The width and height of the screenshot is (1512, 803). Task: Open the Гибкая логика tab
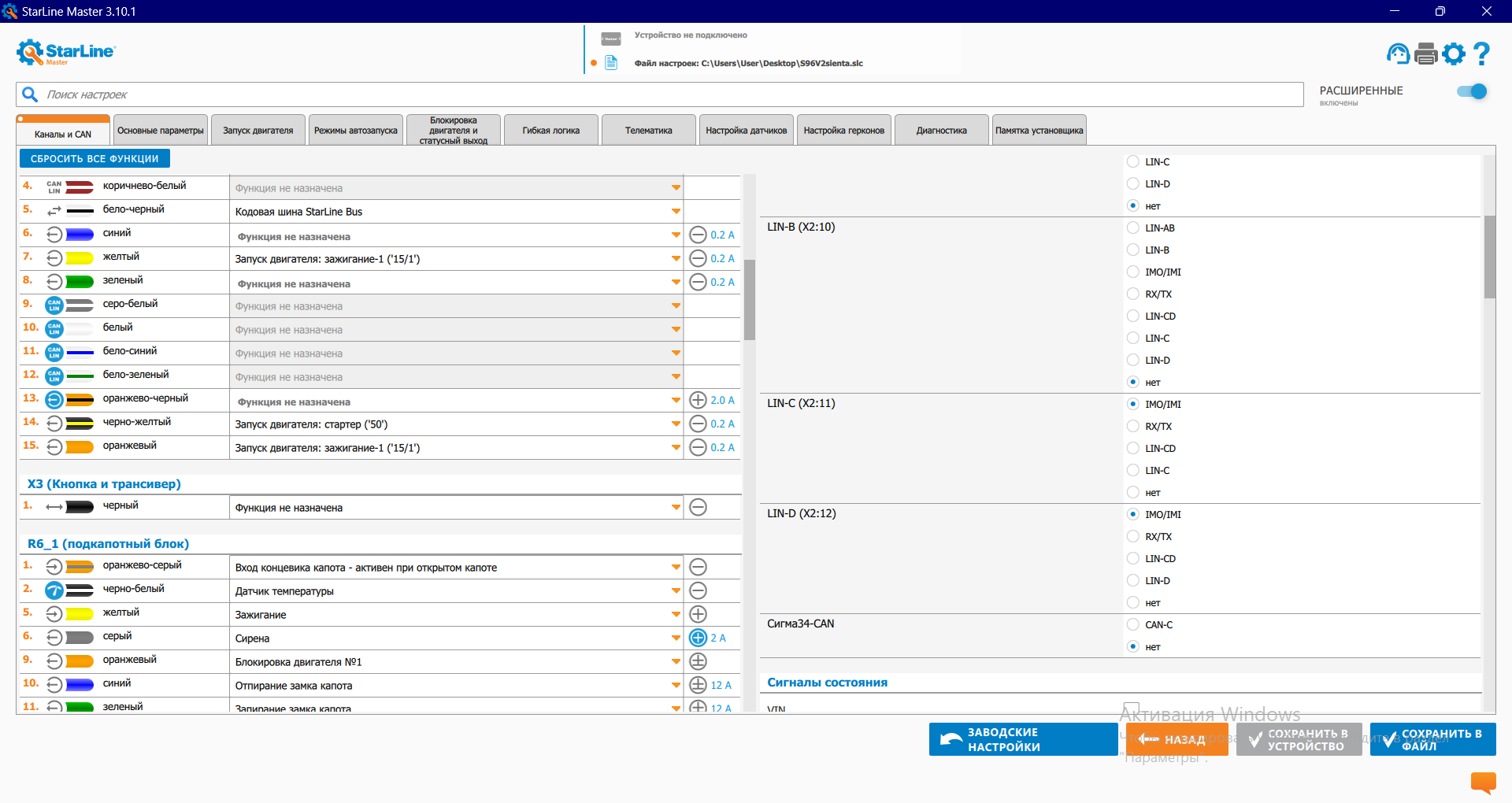pos(550,131)
